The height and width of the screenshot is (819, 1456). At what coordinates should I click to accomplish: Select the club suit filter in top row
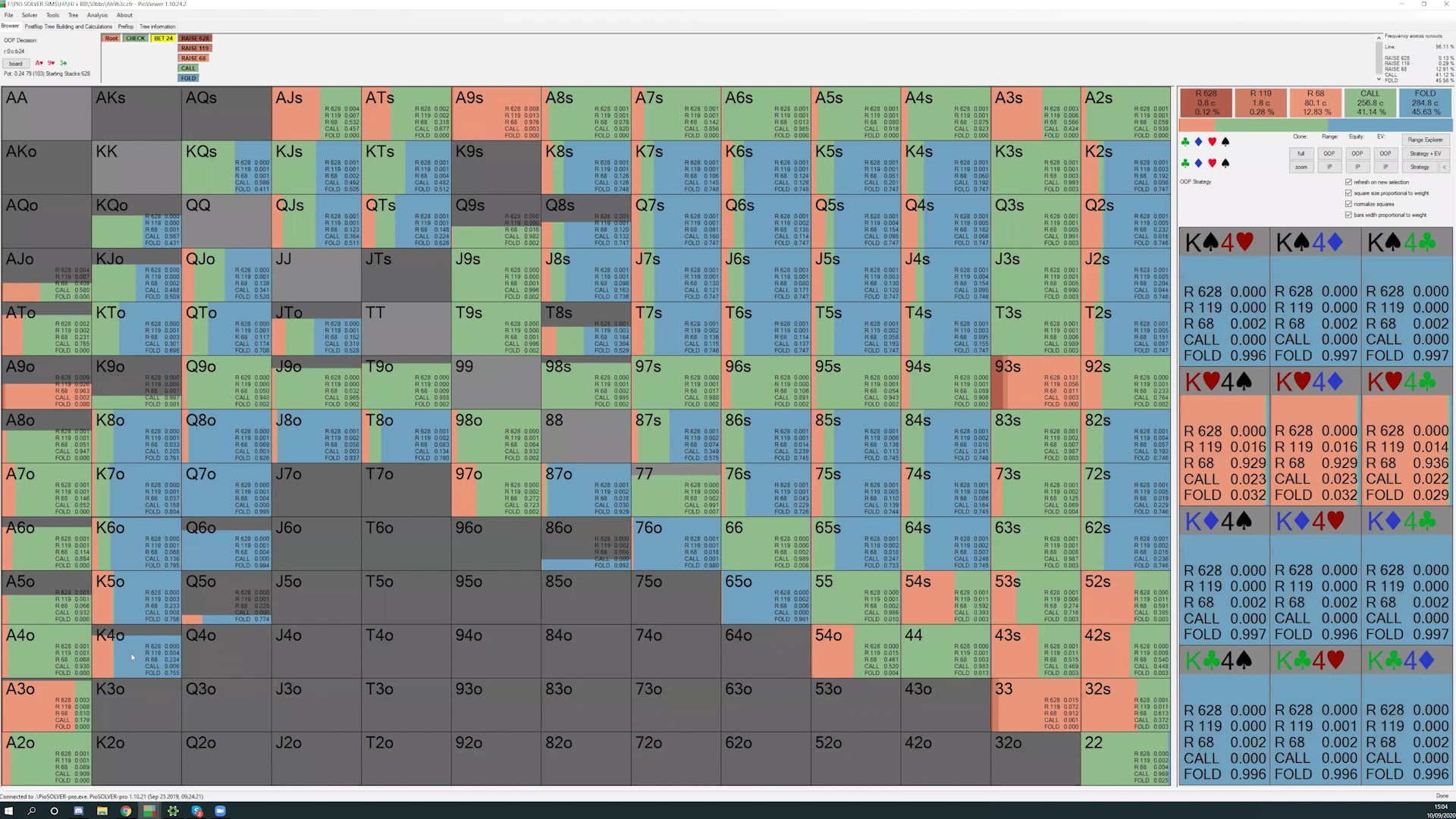(1185, 142)
